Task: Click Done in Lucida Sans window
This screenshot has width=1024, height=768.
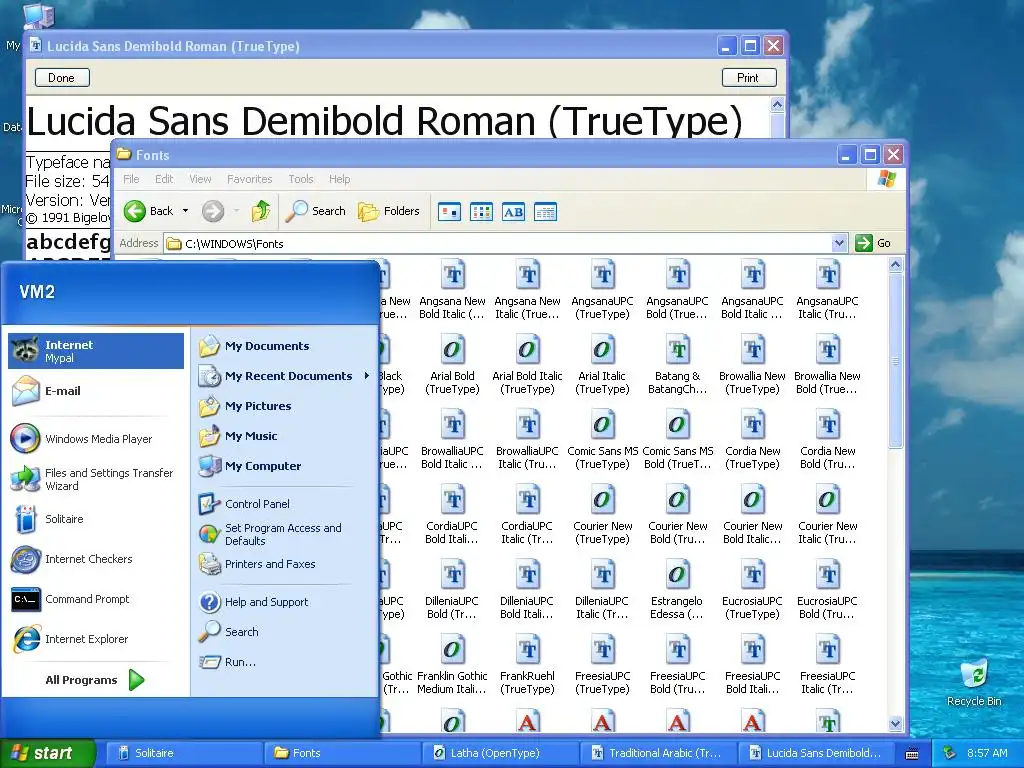Action: coord(62,78)
